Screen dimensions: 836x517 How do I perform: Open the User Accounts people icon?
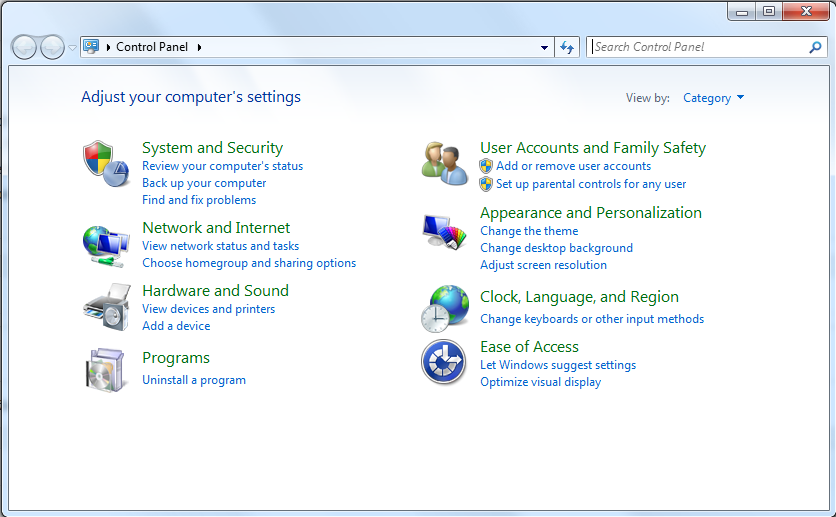445,164
